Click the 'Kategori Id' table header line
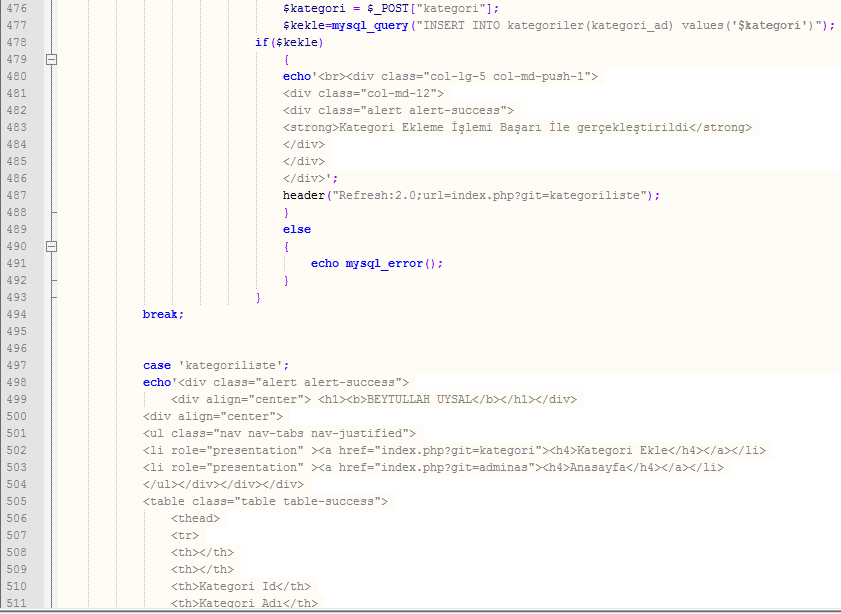The width and height of the screenshot is (841, 614). pos(241,587)
